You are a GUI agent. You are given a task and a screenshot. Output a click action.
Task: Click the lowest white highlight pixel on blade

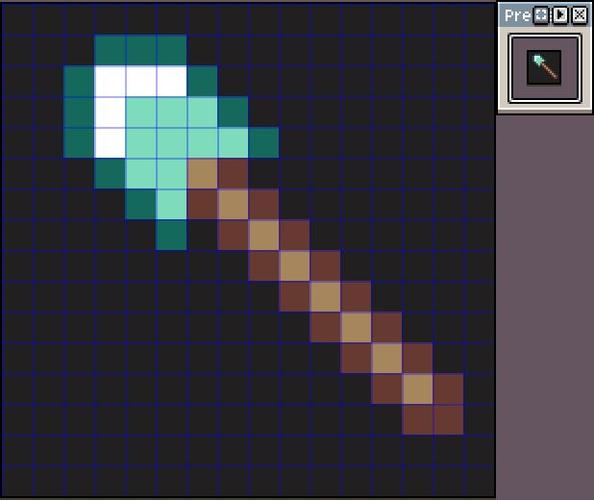tap(110, 143)
